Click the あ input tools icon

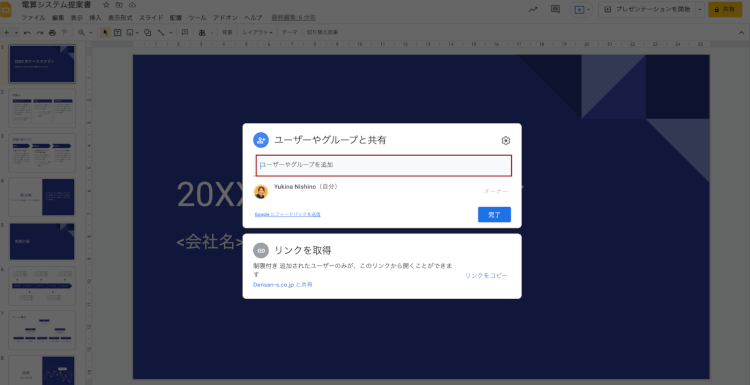tap(202, 33)
